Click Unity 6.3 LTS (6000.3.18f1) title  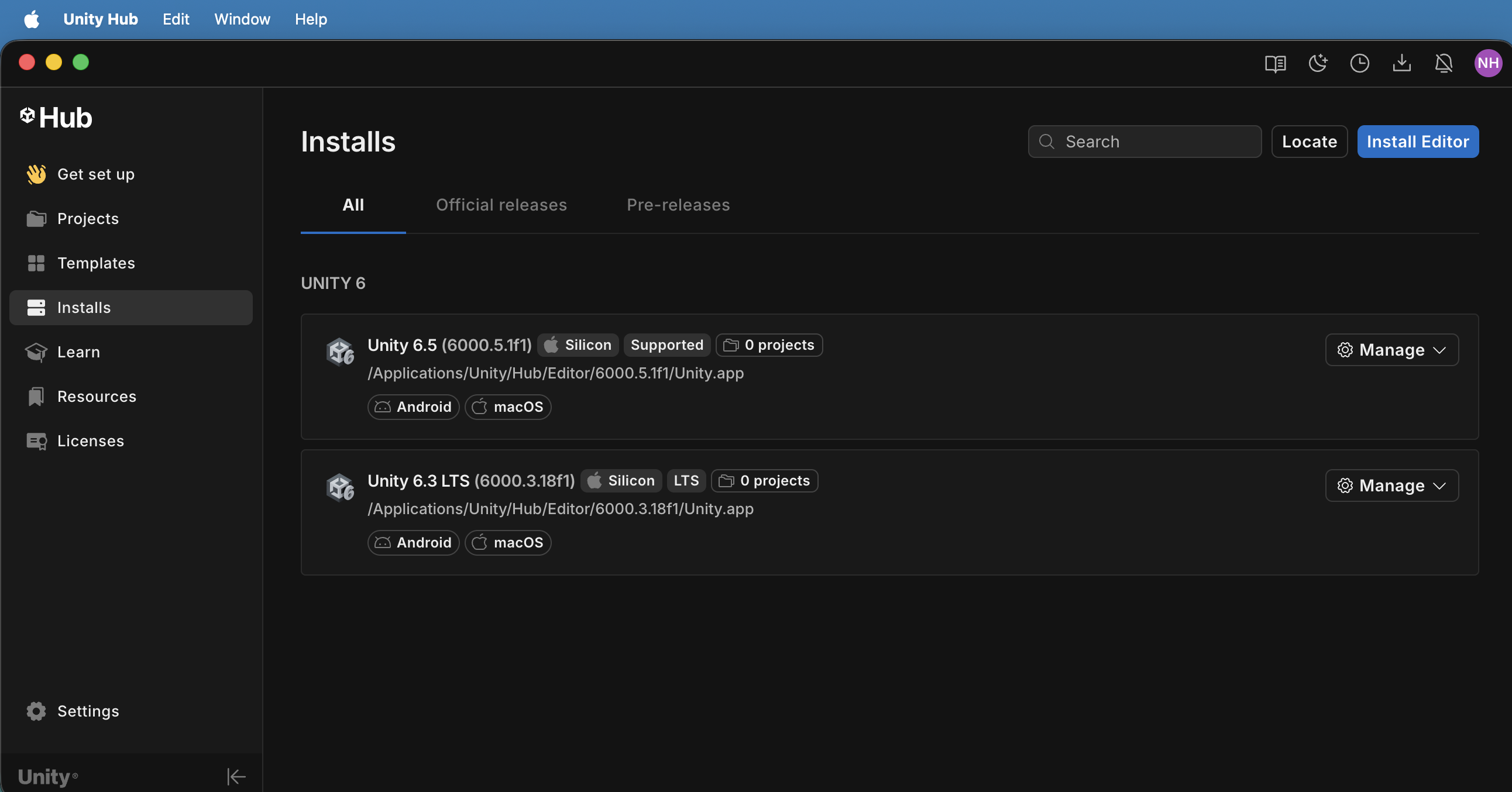tap(471, 480)
